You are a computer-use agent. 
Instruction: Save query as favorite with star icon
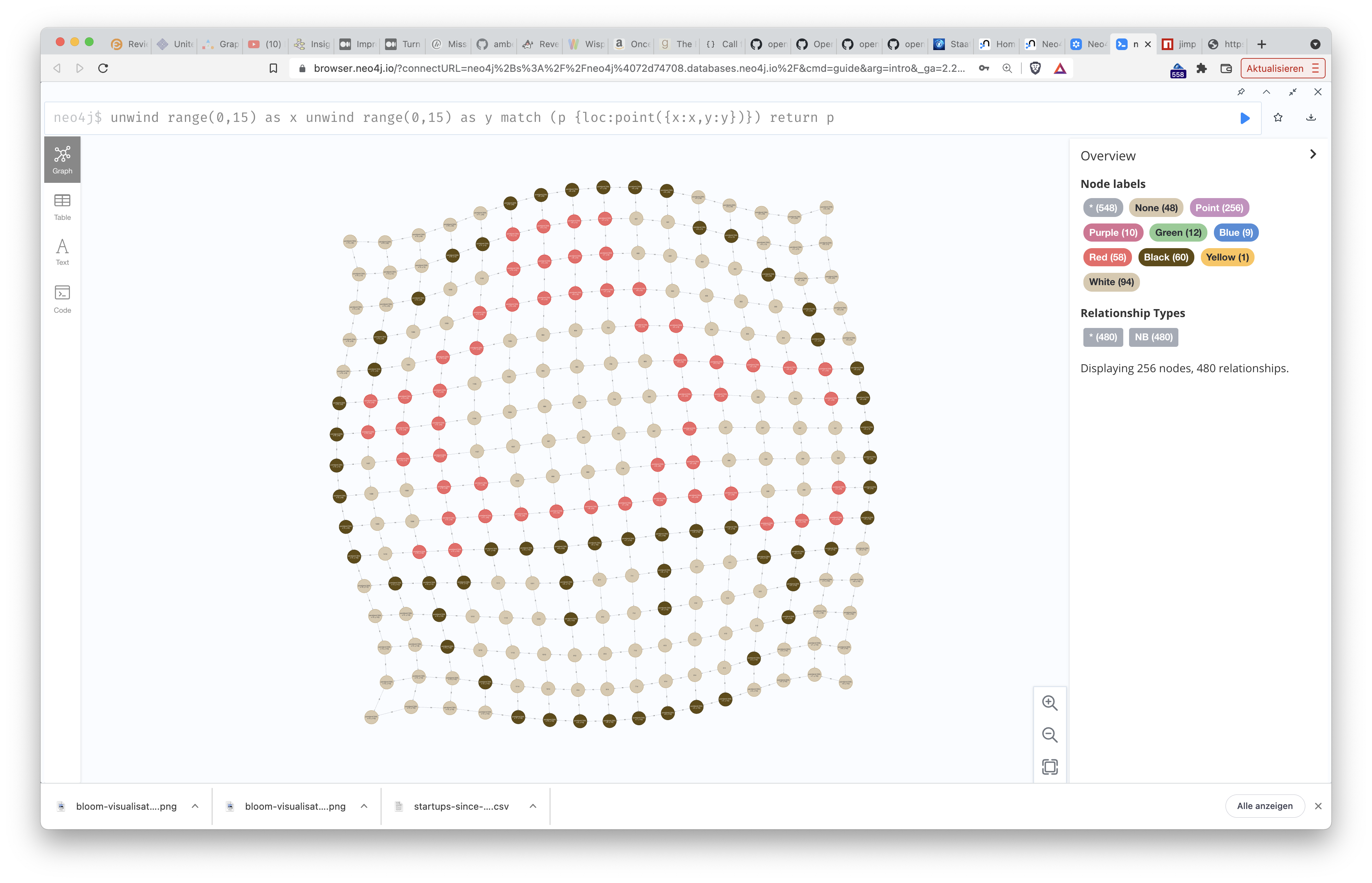pyautogui.click(x=1277, y=118)
